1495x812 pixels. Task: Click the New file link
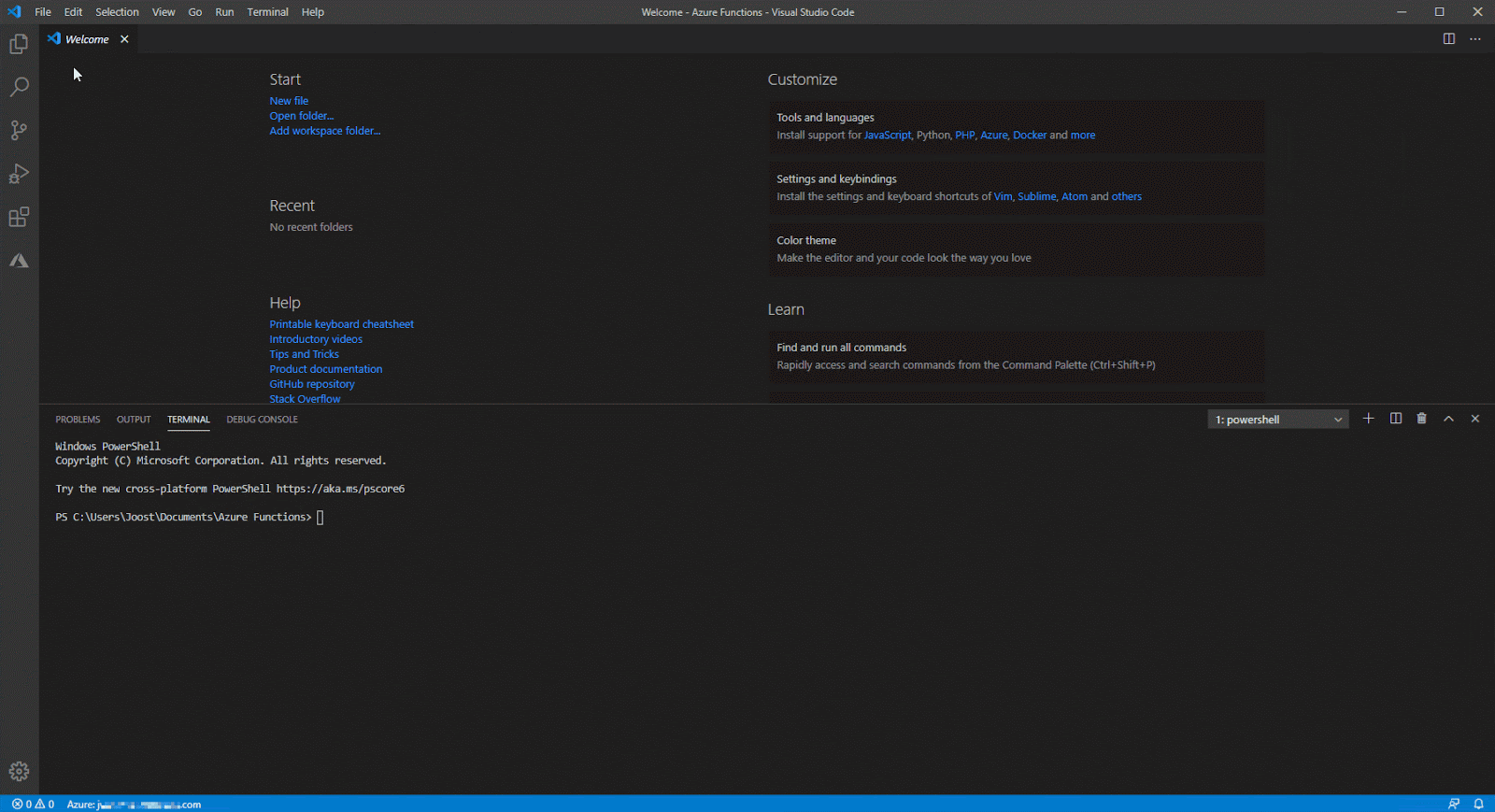point(289,101)
